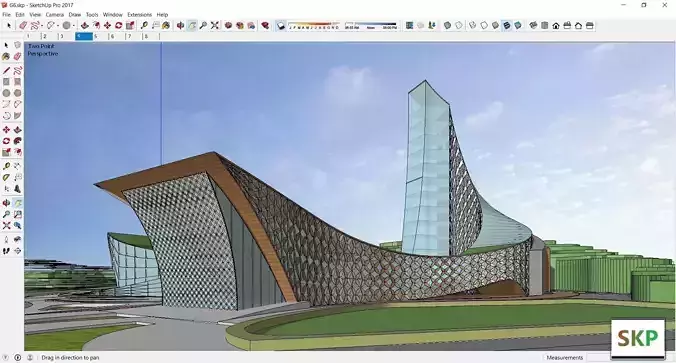Select the Make Component tool in left toolset
The image size is (676, 363).
tap(17, 45)
